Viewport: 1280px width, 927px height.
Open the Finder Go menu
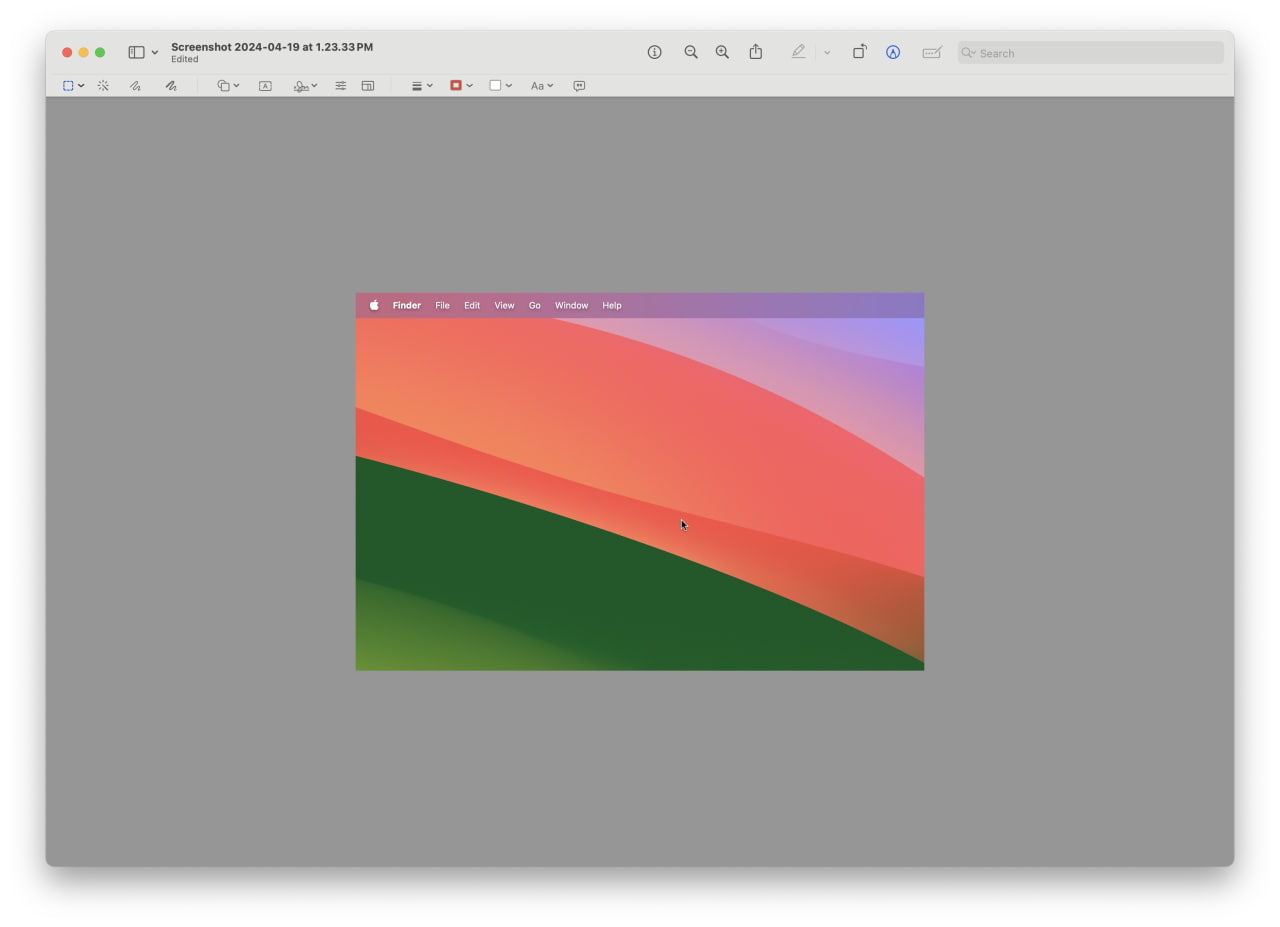534,305
